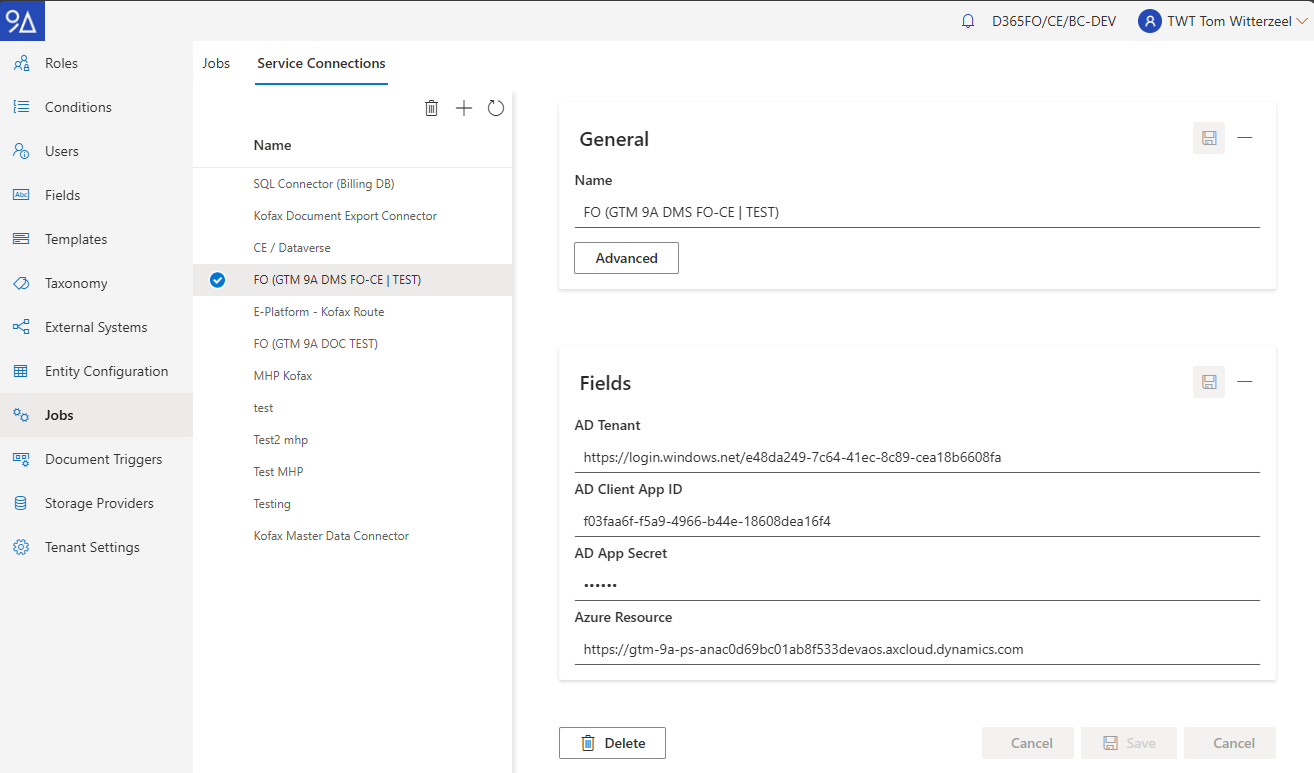This screenshot has height=773, width=1314.
Task: Select Test MHP connection
Action: coord(352,472)
